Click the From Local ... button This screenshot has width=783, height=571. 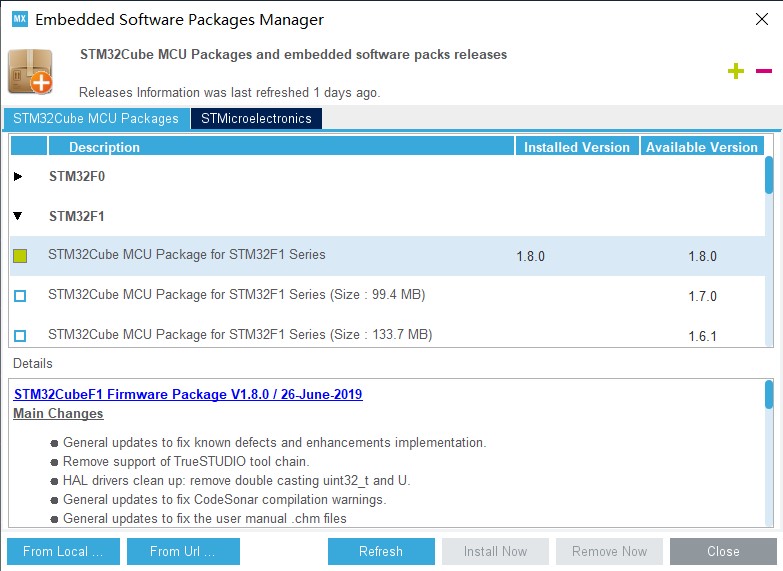(x=63, y=551)
